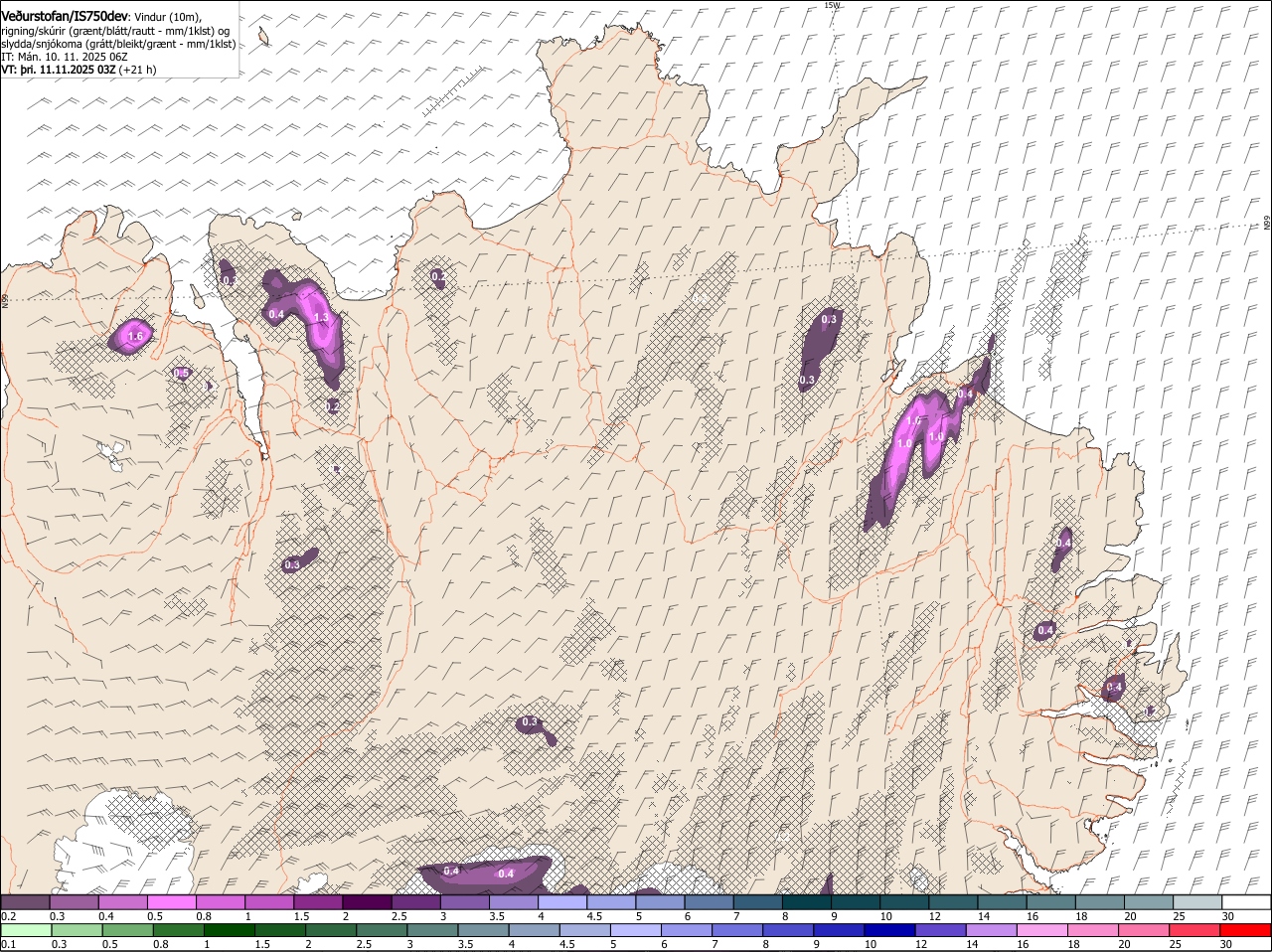
Task: Pick the upper-scale swatch between 0.2 and 0.3
Action: tap(25, 902)
